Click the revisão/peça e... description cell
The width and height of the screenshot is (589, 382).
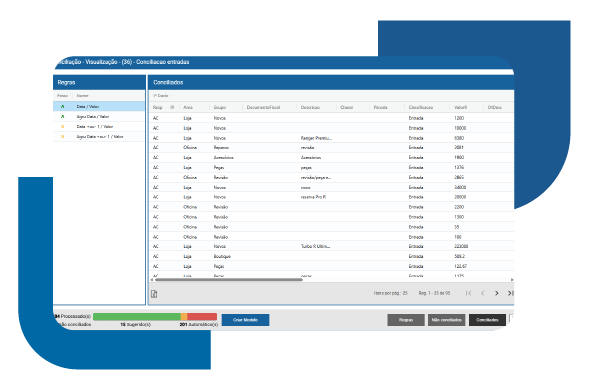[316, 178]
